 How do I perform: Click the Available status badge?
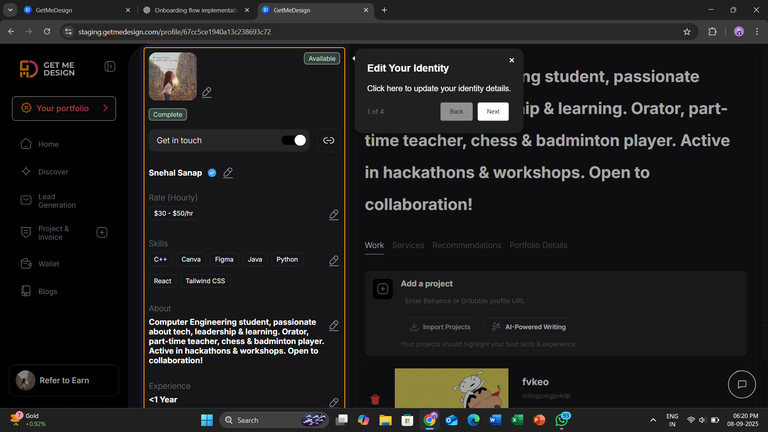pyautogui.click(x=322, y=58)
